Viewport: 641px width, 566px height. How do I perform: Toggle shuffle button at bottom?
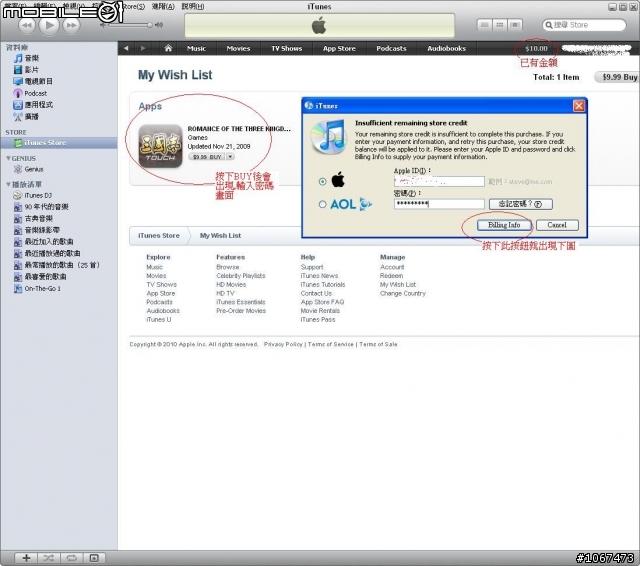click(x=49, y=558)
